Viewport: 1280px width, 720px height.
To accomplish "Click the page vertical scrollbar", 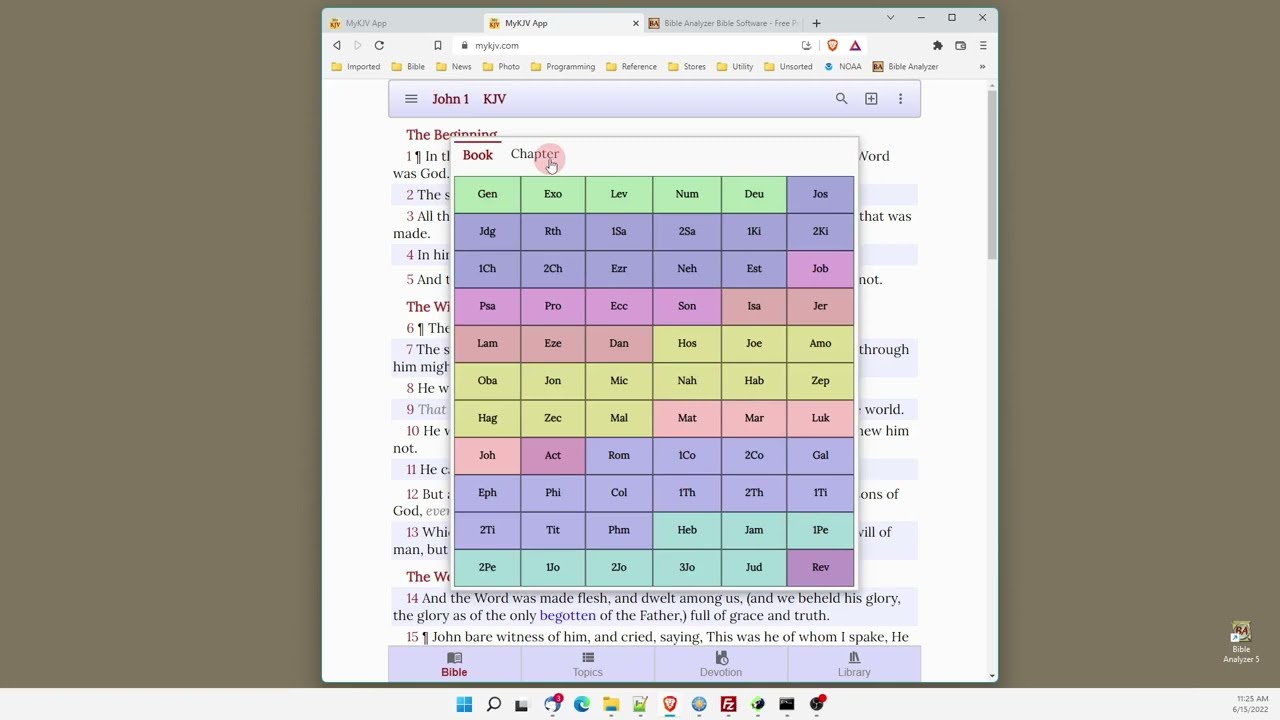I will coord(992,175).
